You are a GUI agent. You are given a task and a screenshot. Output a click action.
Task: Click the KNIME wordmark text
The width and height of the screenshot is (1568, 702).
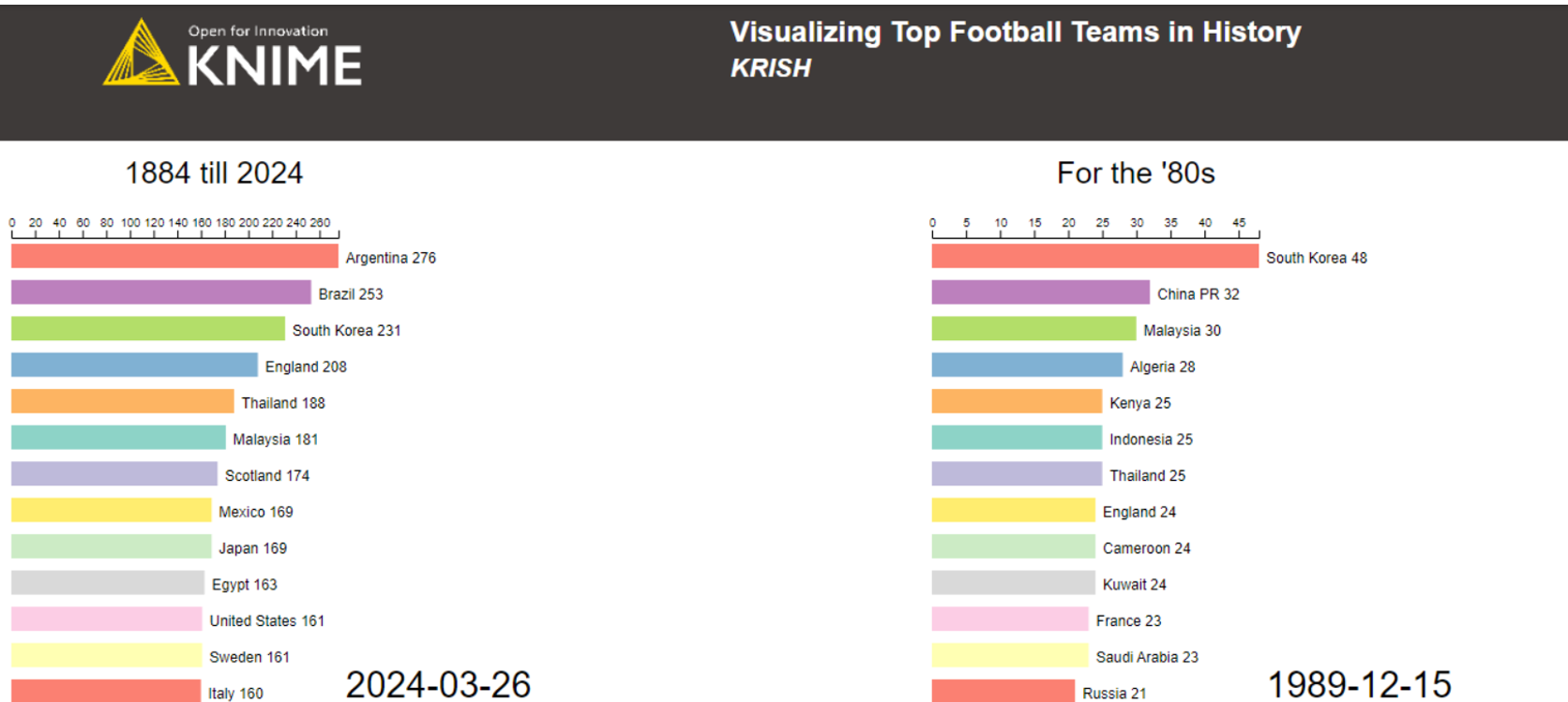[x=274, y=66]
